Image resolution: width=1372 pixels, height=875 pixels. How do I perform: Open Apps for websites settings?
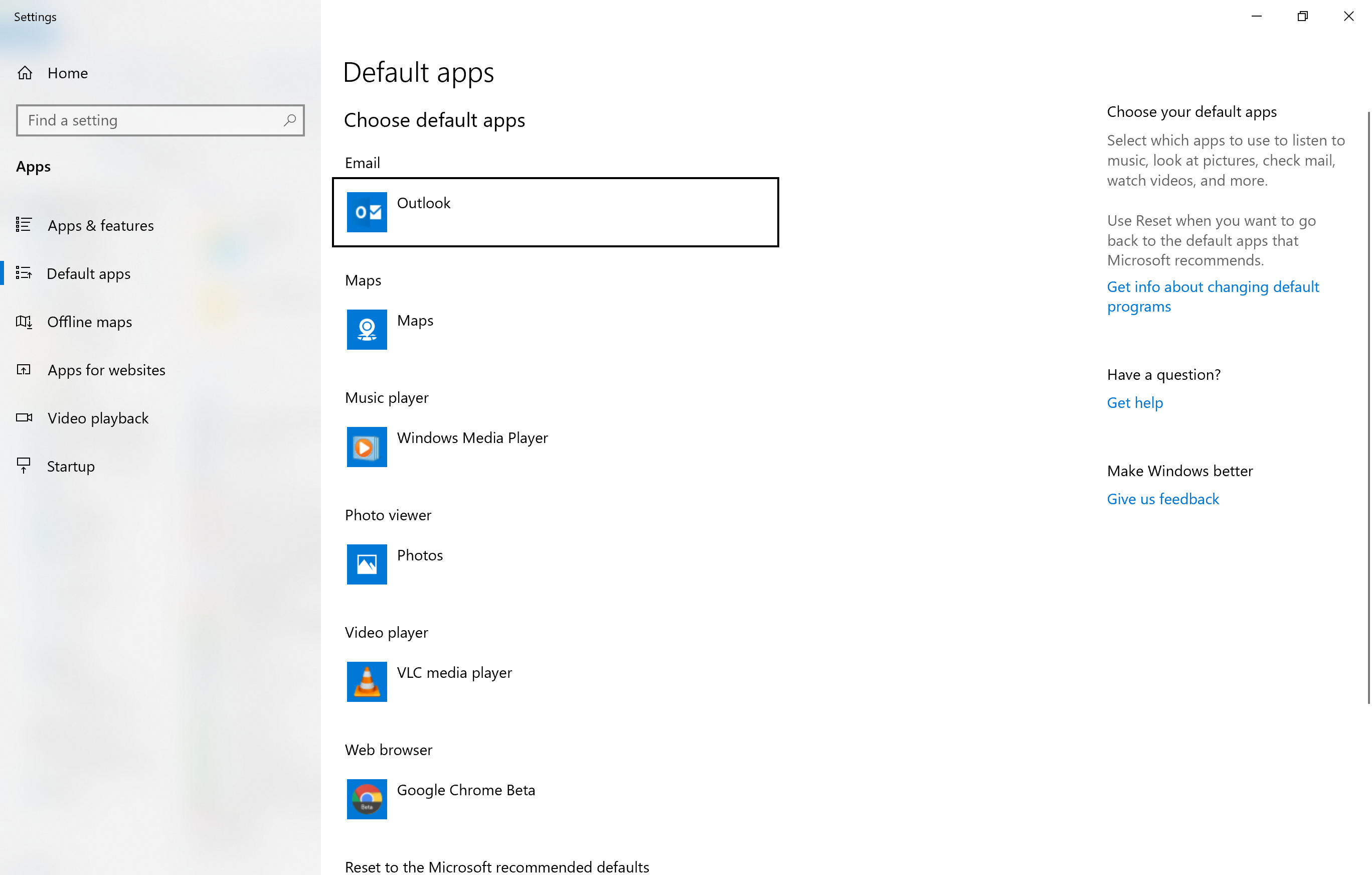tap(159, 370)
